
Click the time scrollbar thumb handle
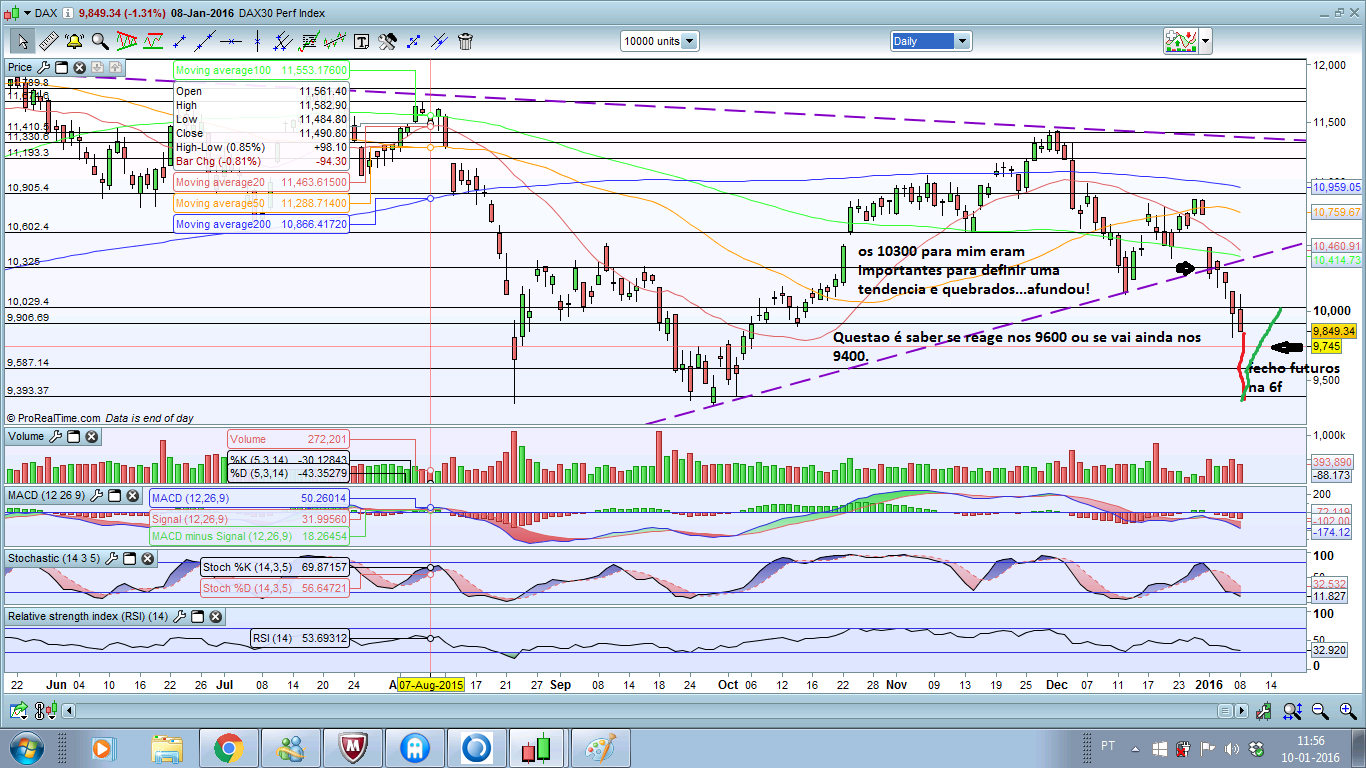coord(1226,711)
